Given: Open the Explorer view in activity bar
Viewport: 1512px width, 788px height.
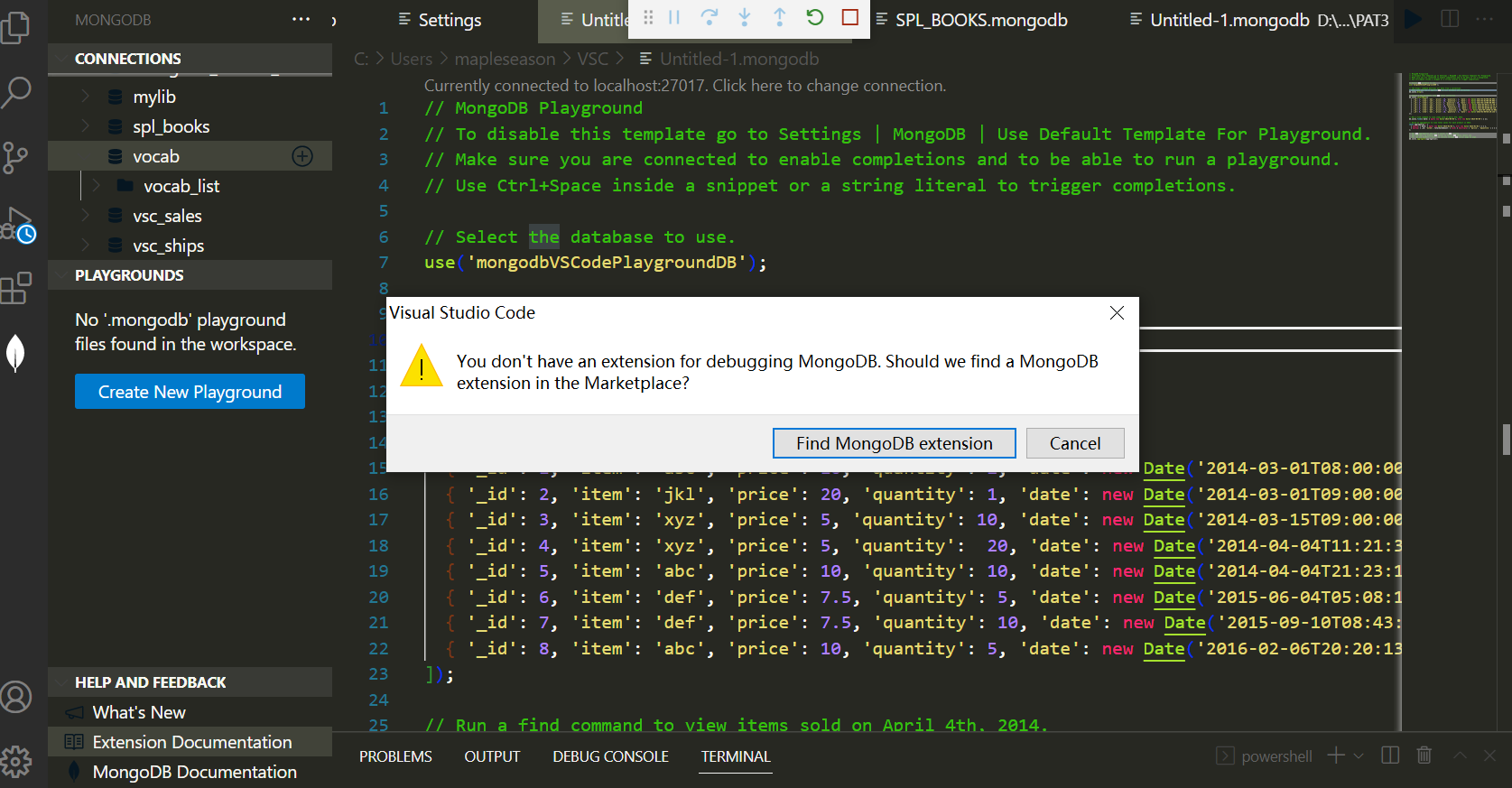Looking at the screenshot, I should point(16,27).
